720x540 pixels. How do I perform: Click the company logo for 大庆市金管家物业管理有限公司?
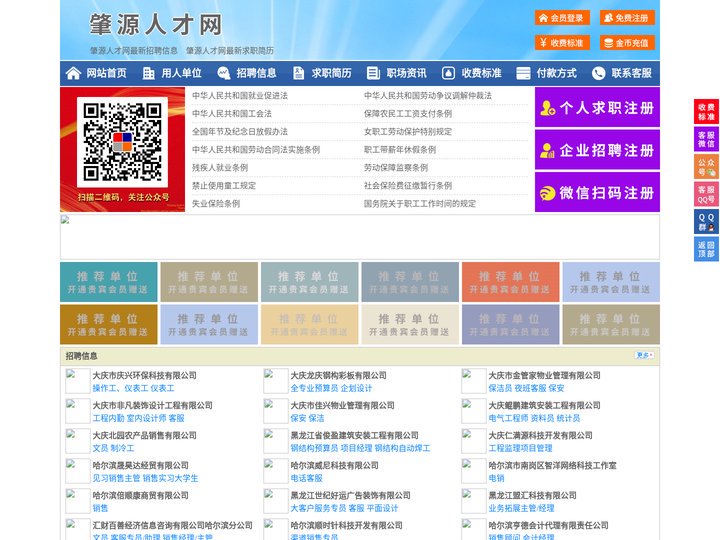point(473,381)
